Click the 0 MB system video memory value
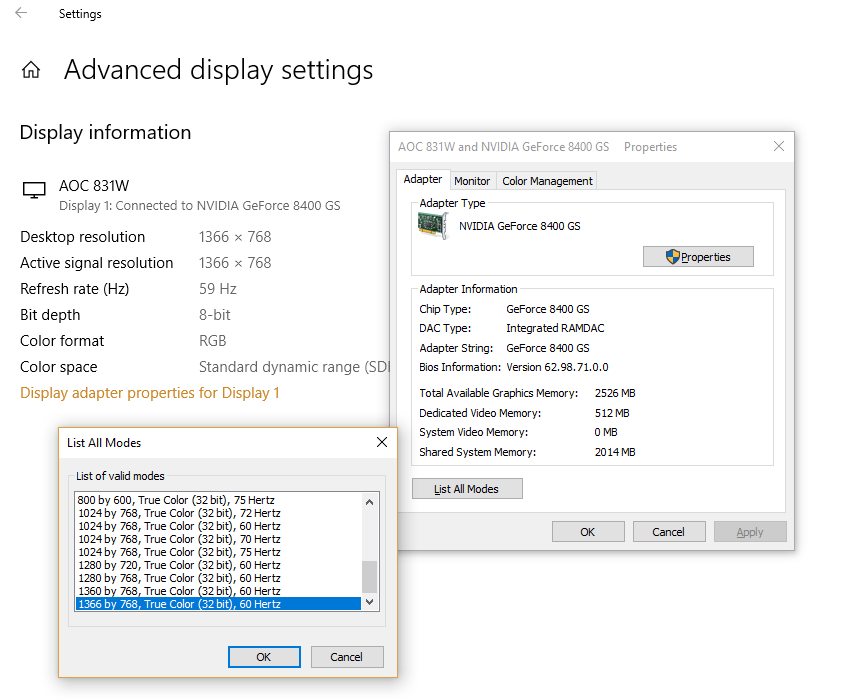The height and width of the screenshot is (699, 845). point(606,432)
